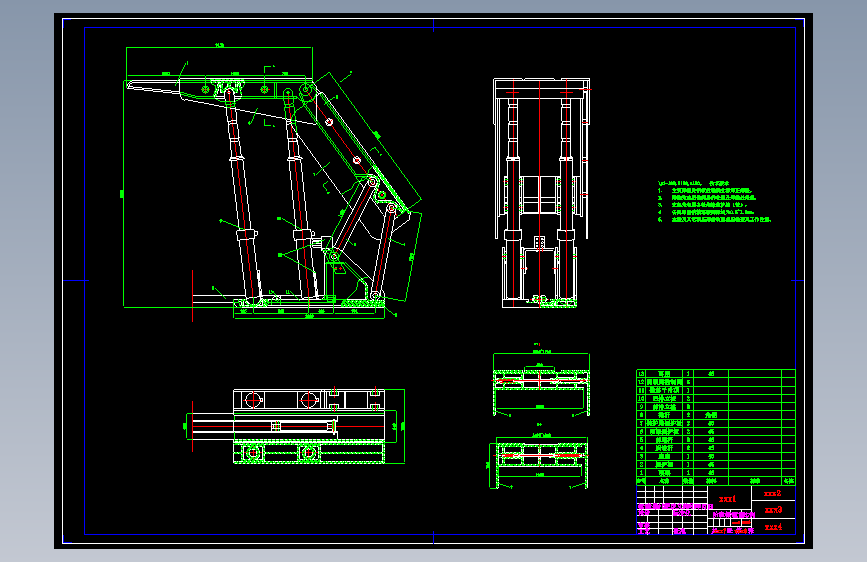Click the red "xxx1" title block text
Image resolution: width=867 pixels, height=562 pixels.
point(727,499)
